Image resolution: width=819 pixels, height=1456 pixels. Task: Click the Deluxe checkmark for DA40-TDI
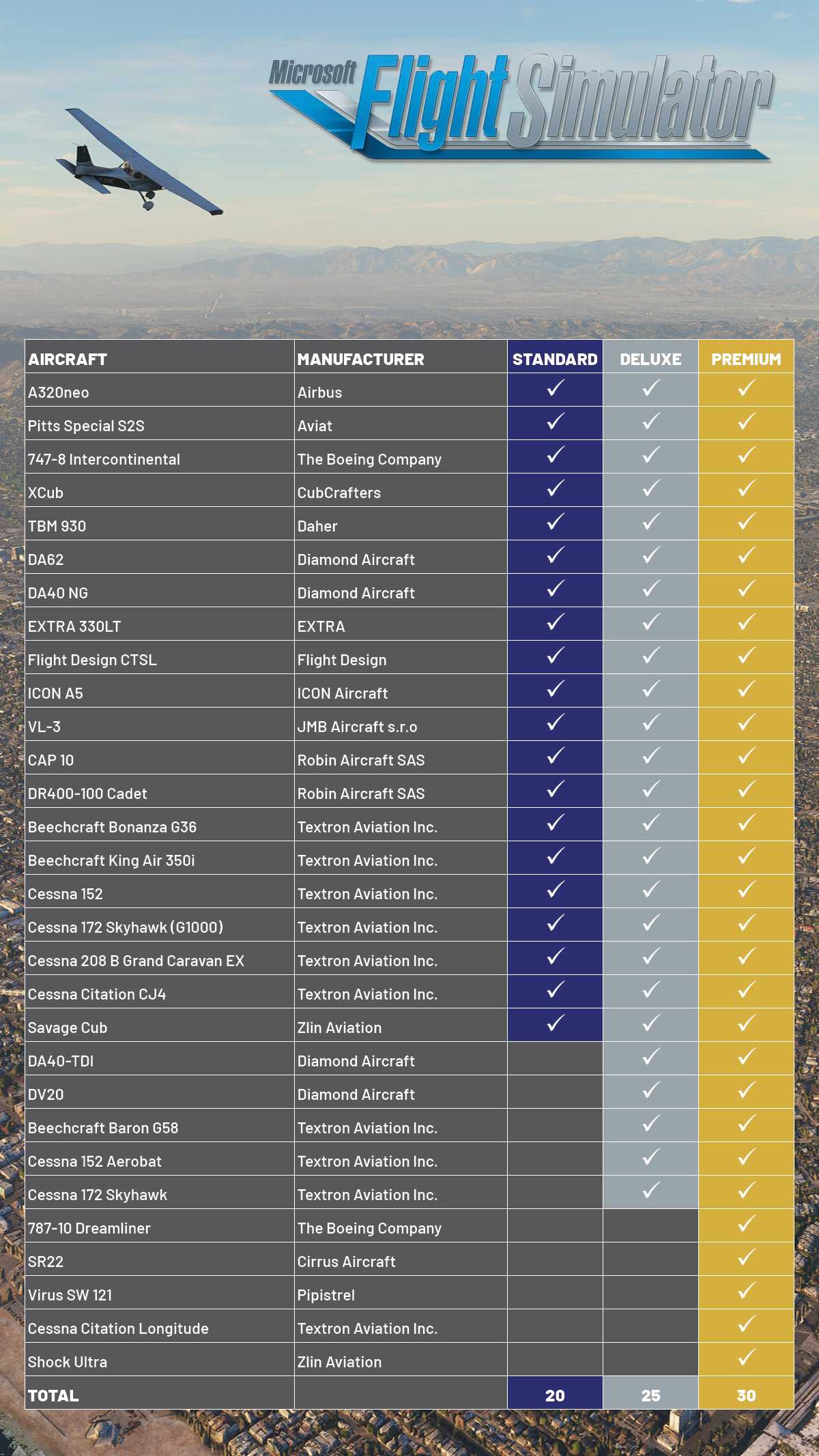click(651, 1058)
